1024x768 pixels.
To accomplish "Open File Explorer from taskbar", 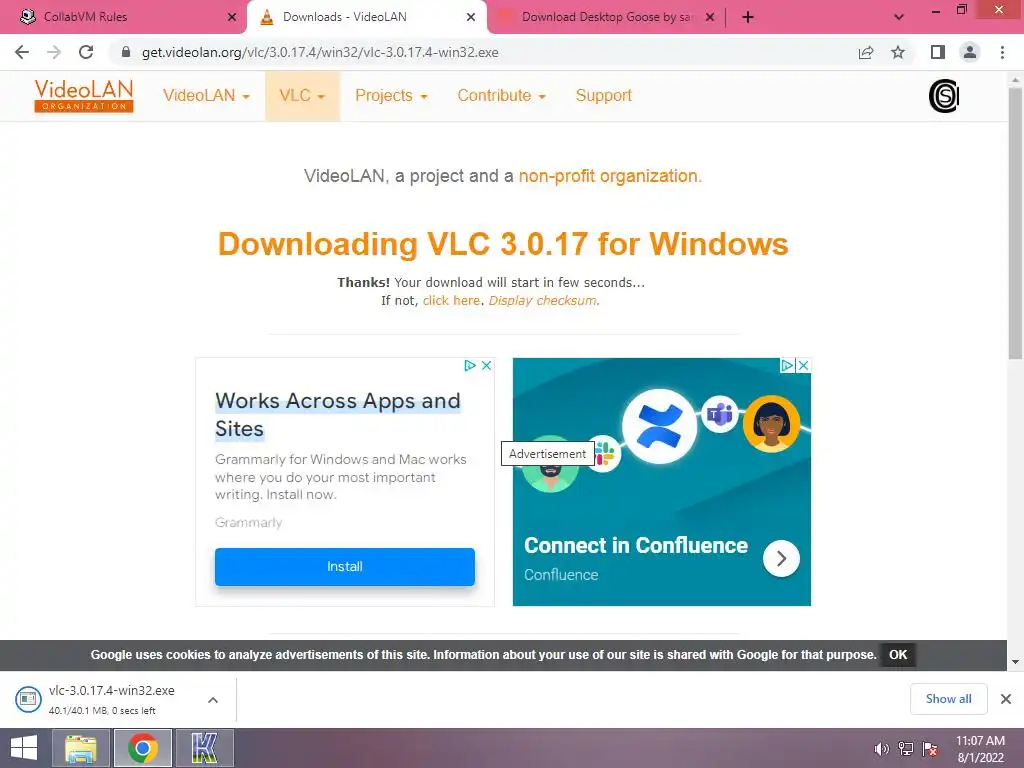I will point(81,748).
